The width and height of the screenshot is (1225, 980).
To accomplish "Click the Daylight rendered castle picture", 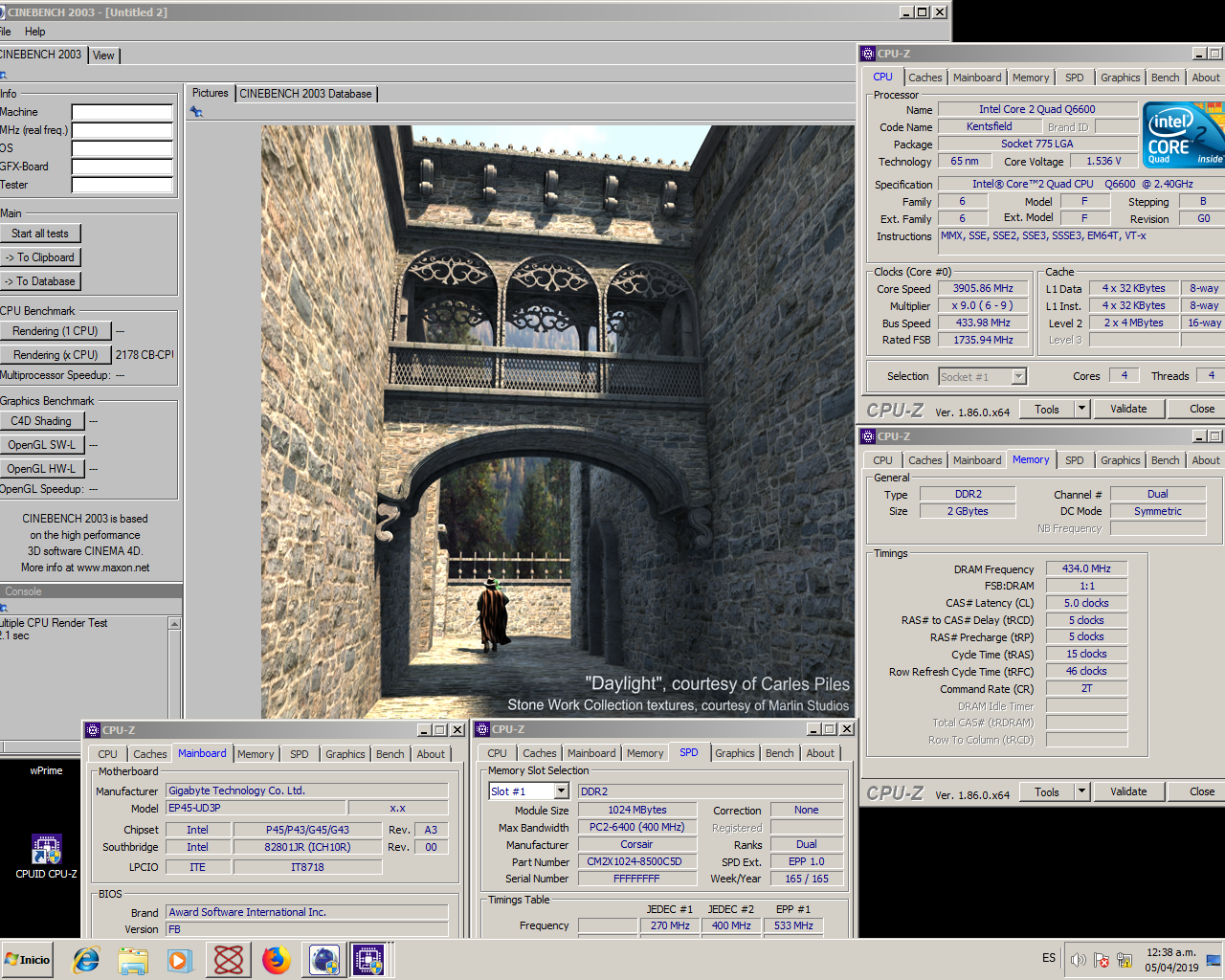I will click(x=557, y=422).
